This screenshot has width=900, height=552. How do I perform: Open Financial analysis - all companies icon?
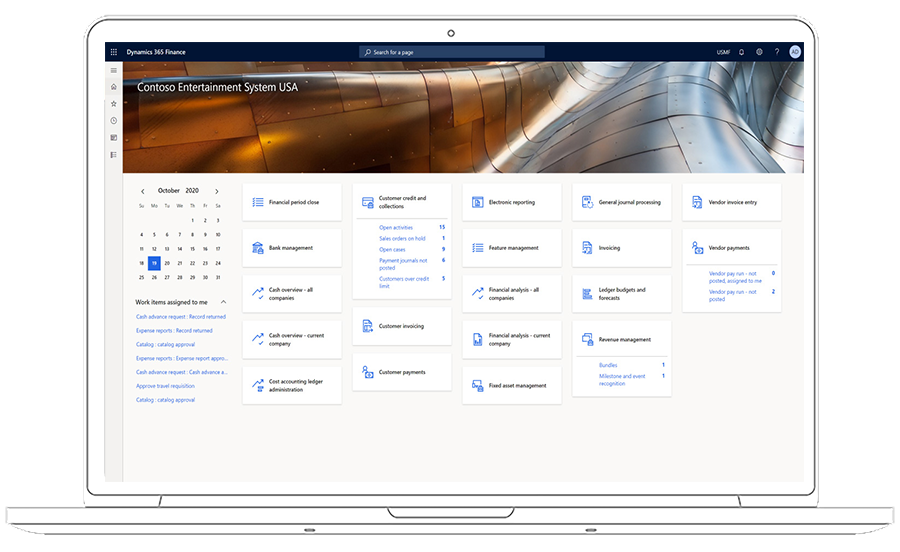click(x=478, y=293)
